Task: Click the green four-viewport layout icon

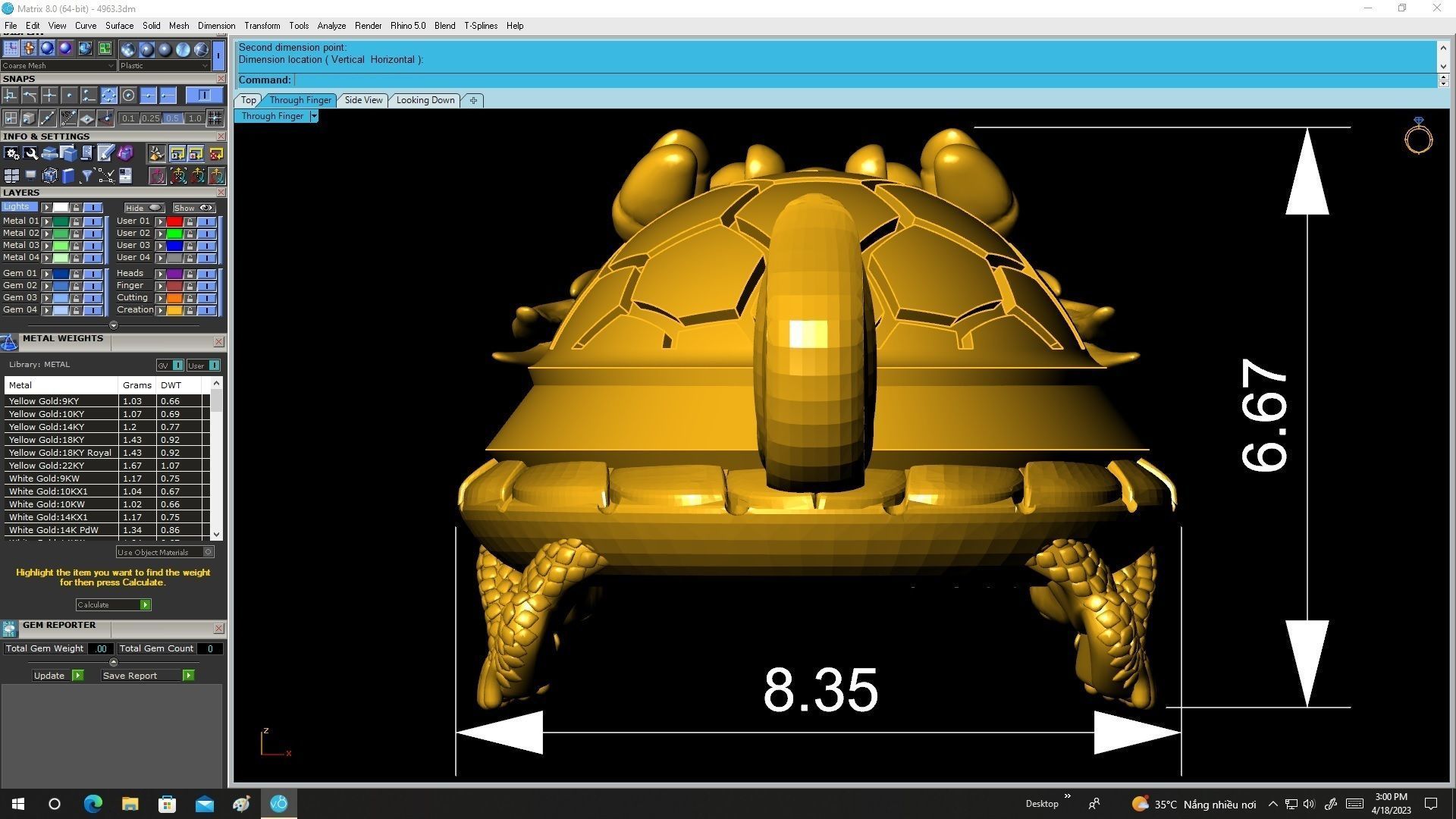Action: click(x=105, y=49)
